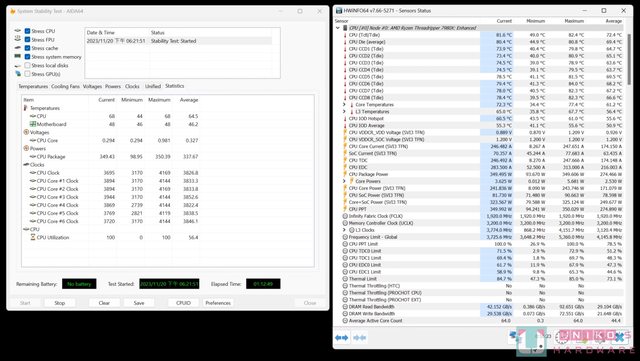The height and width of the screenshot is (361, 640).
Task: Click the thermometer icon beside CPU (Tctl/Tdie)
Action: tap(345, 35)
